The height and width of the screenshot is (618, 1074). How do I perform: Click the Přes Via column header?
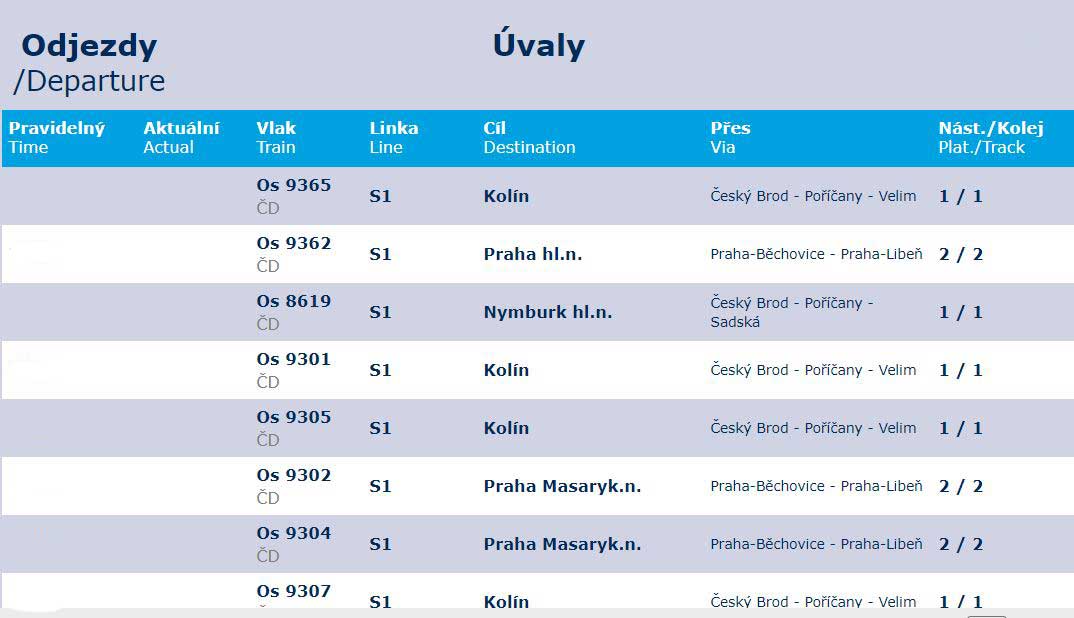[730, 138]
